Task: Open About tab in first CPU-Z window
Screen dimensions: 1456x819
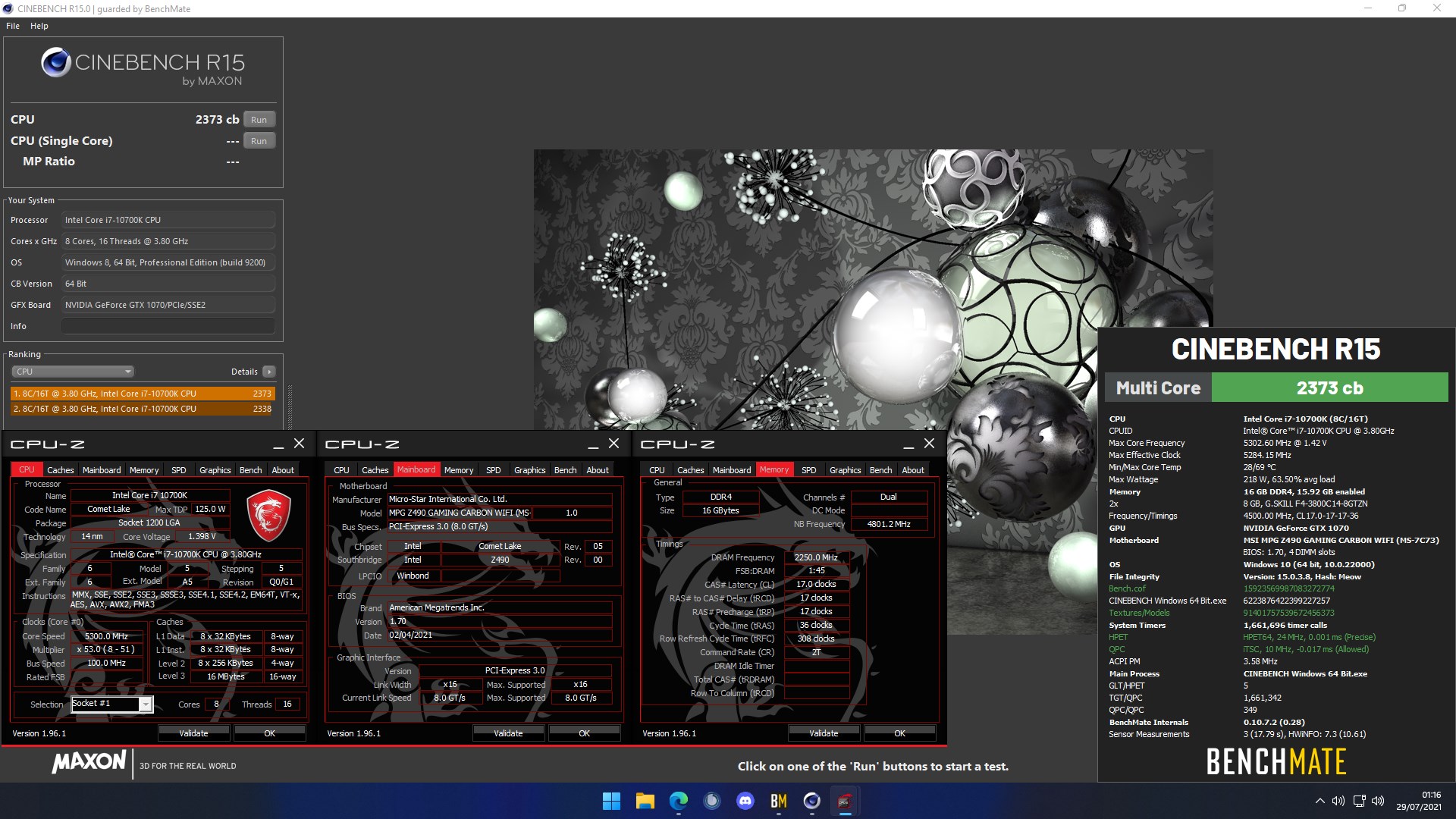Action: coord(283,470)
